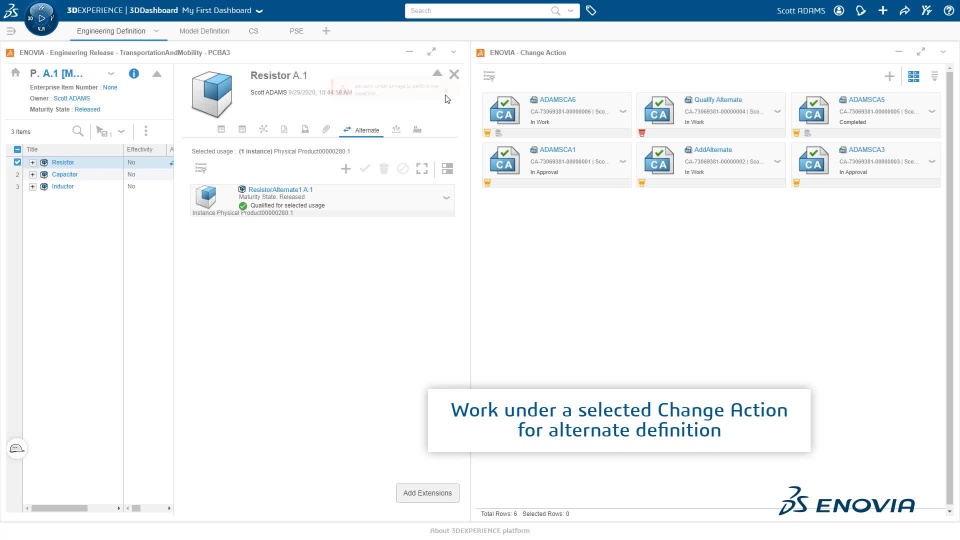Create new Change Action with plus icon
This screenshot has width=960, height=540.
[x=890, y=76]
